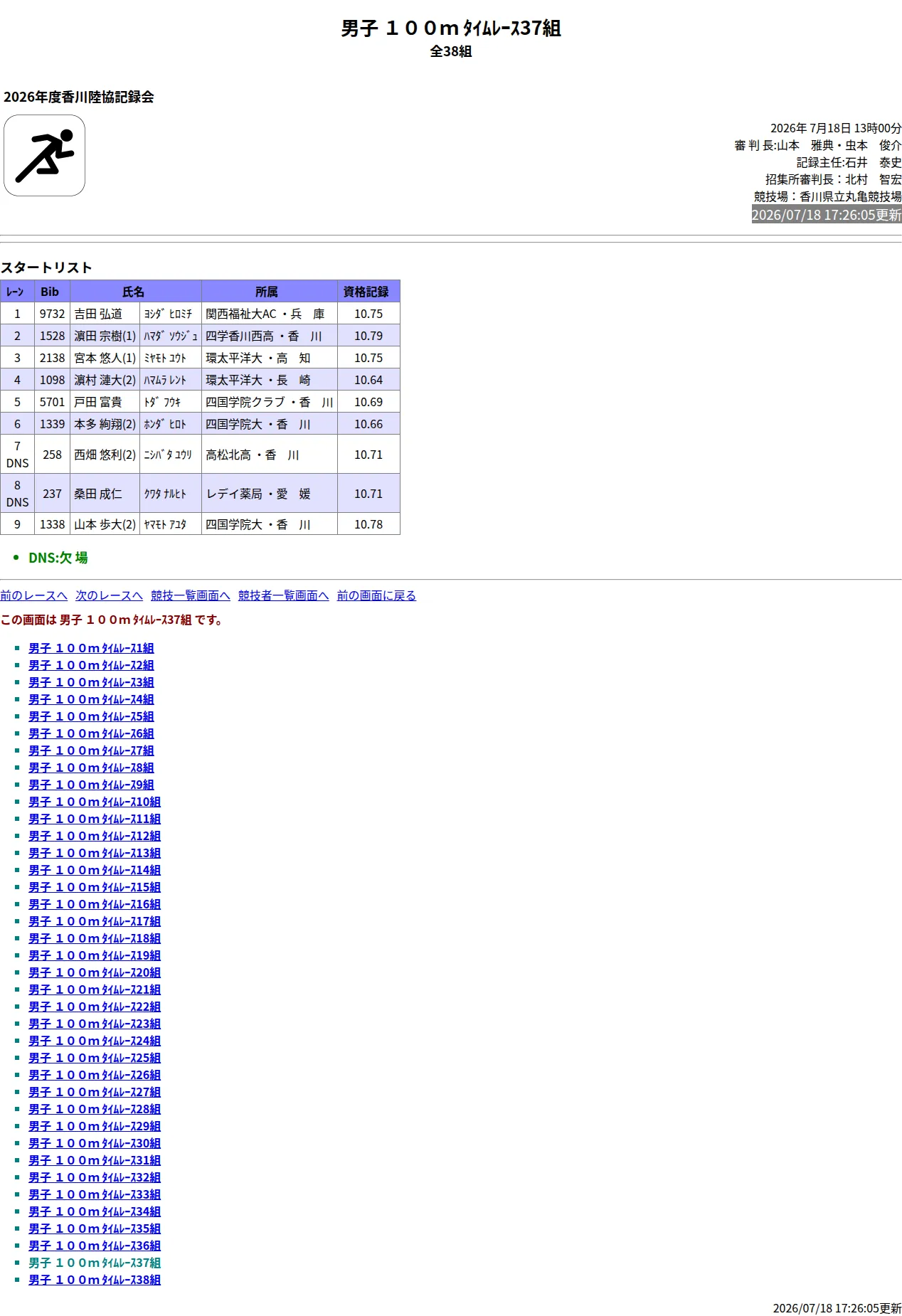Select the current heat 37 link

coord(95,1263)
